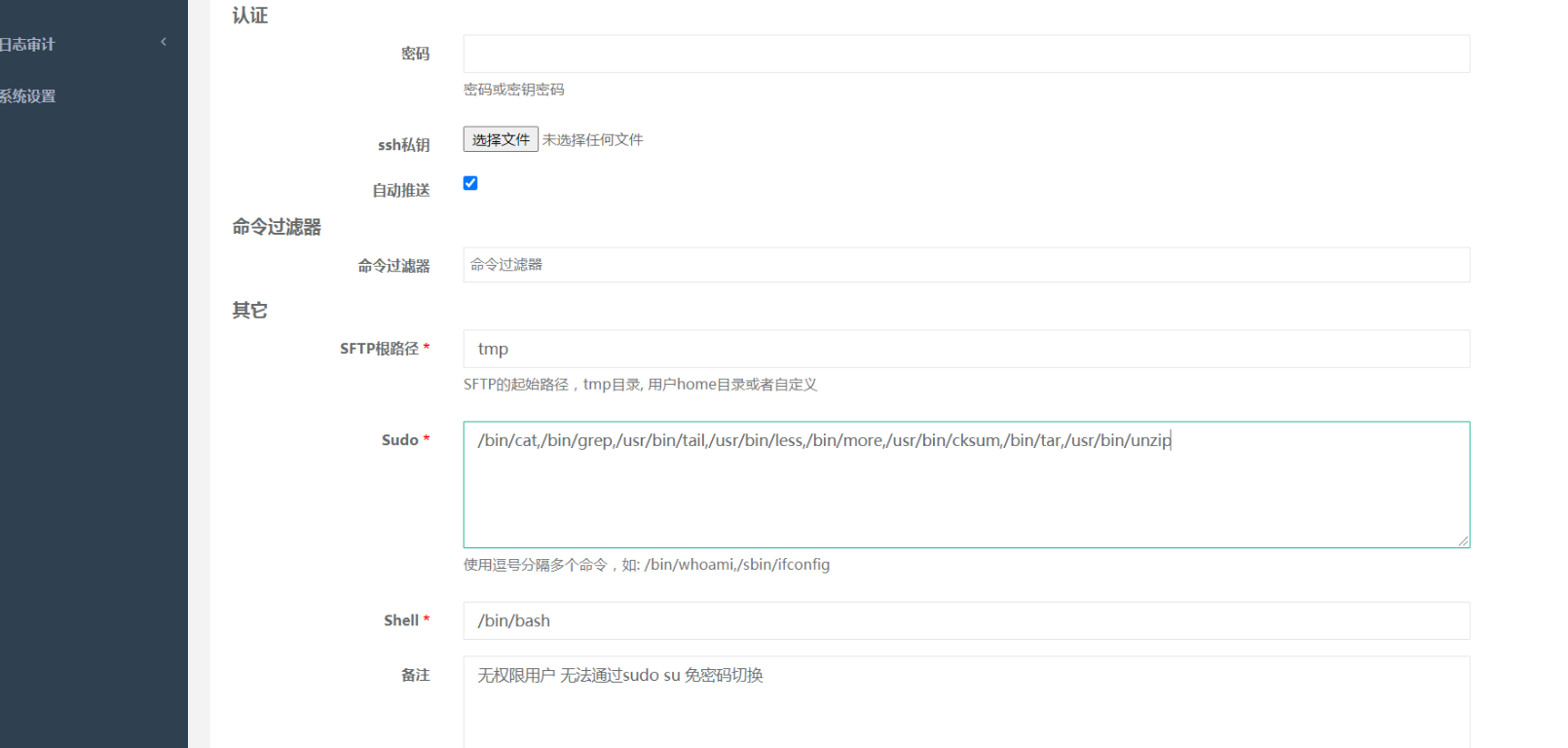Click the SFTP的起始路径 hint text
The height and width of the screenshot is (748, 1568).
pyautogui.click(x=640, y=385)
